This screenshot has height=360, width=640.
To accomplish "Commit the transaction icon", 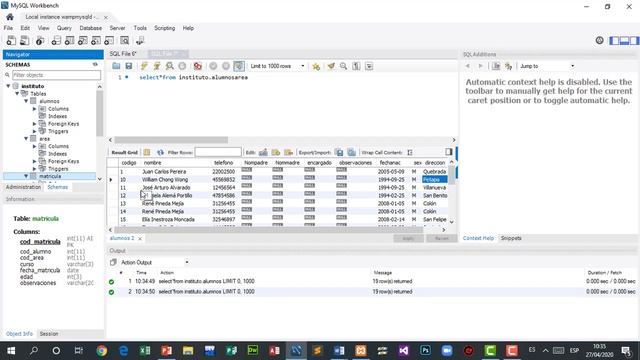I will tap(213, 66).
